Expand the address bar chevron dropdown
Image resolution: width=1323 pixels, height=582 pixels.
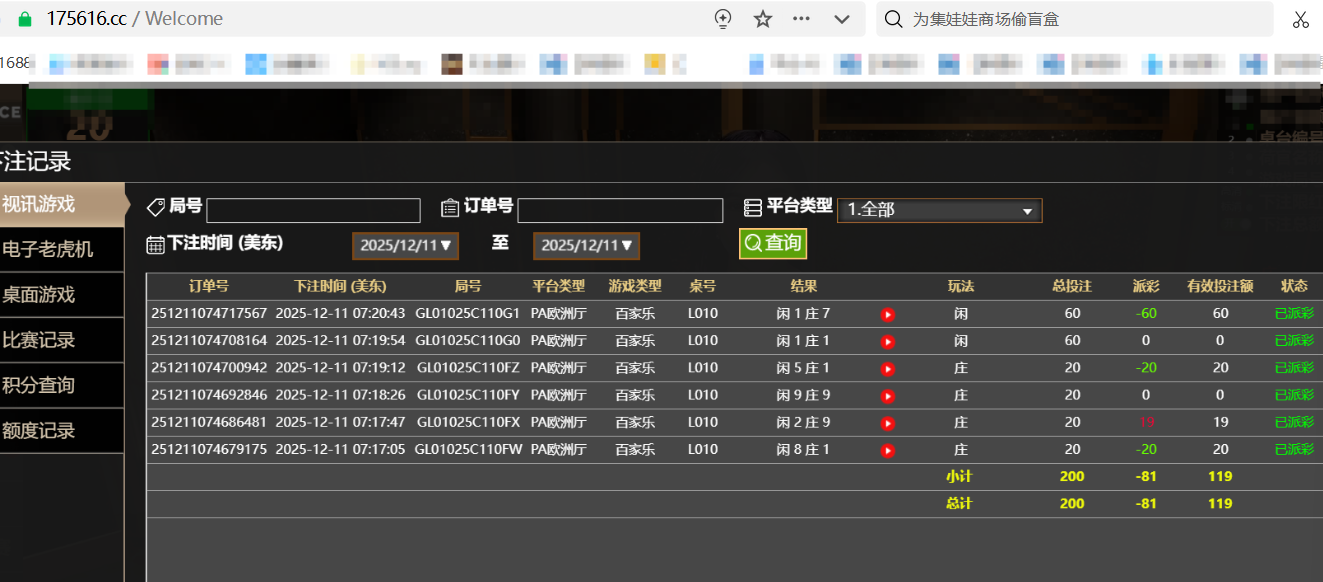(842, 19)
